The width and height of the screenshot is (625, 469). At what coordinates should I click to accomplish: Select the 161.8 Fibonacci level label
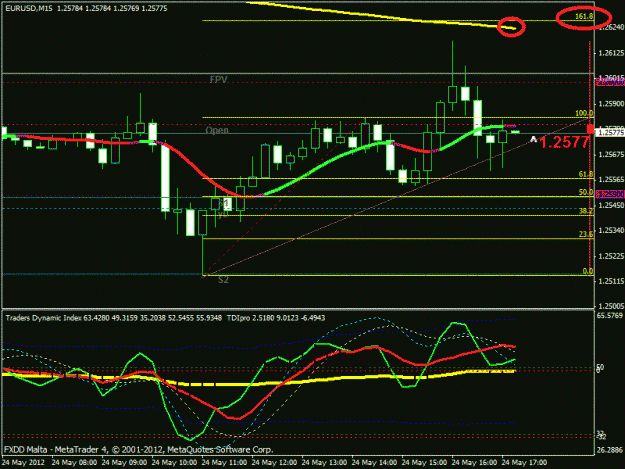[584, 16]
